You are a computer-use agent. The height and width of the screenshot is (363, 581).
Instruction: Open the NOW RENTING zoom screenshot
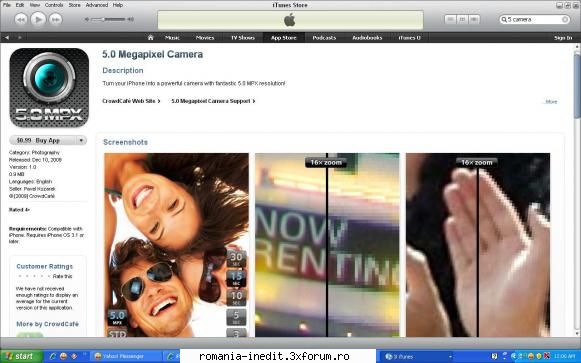pyautogui.click(x=327, y=245)
